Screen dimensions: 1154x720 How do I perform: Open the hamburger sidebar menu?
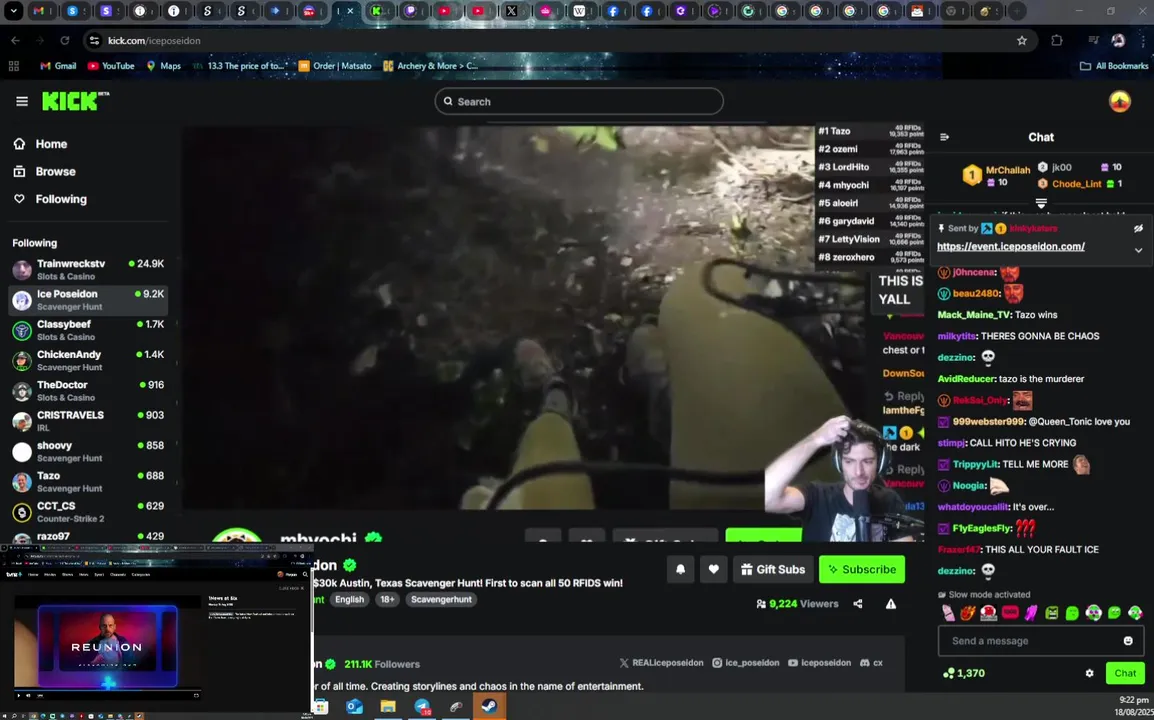pos(22,102)
